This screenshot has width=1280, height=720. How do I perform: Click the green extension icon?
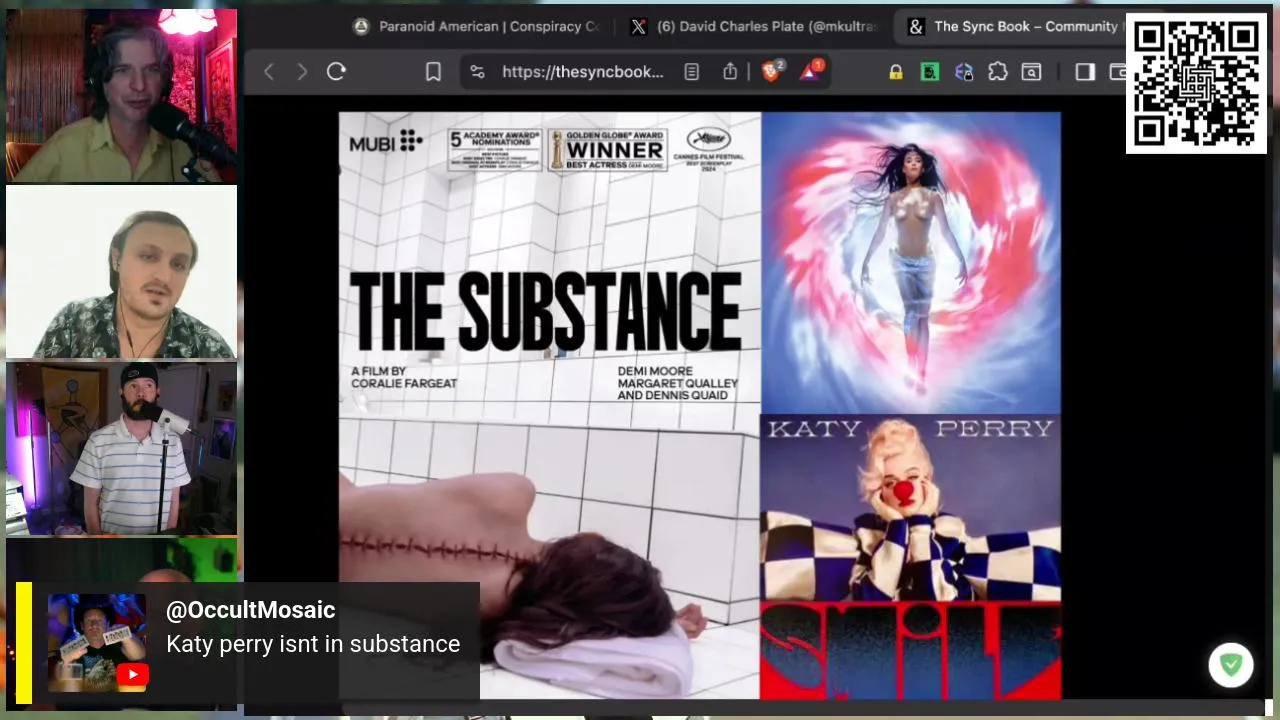click(x=930, y=71)
